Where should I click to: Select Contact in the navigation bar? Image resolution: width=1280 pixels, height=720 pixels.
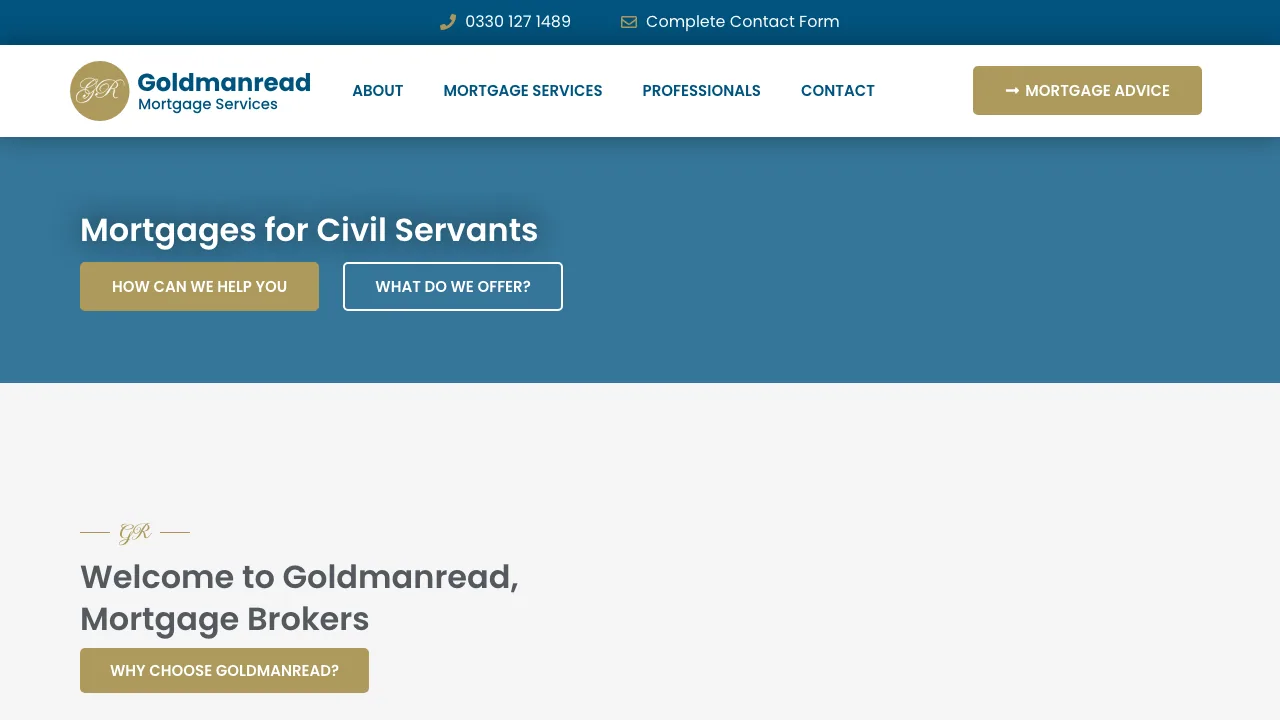(x=837, y=90)
